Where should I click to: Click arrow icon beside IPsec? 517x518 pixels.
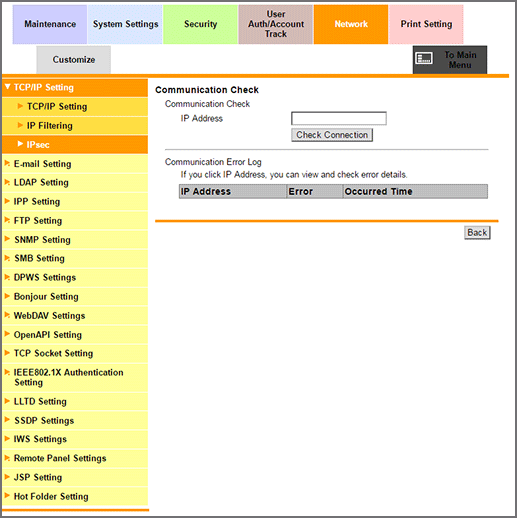coord(20,144)
